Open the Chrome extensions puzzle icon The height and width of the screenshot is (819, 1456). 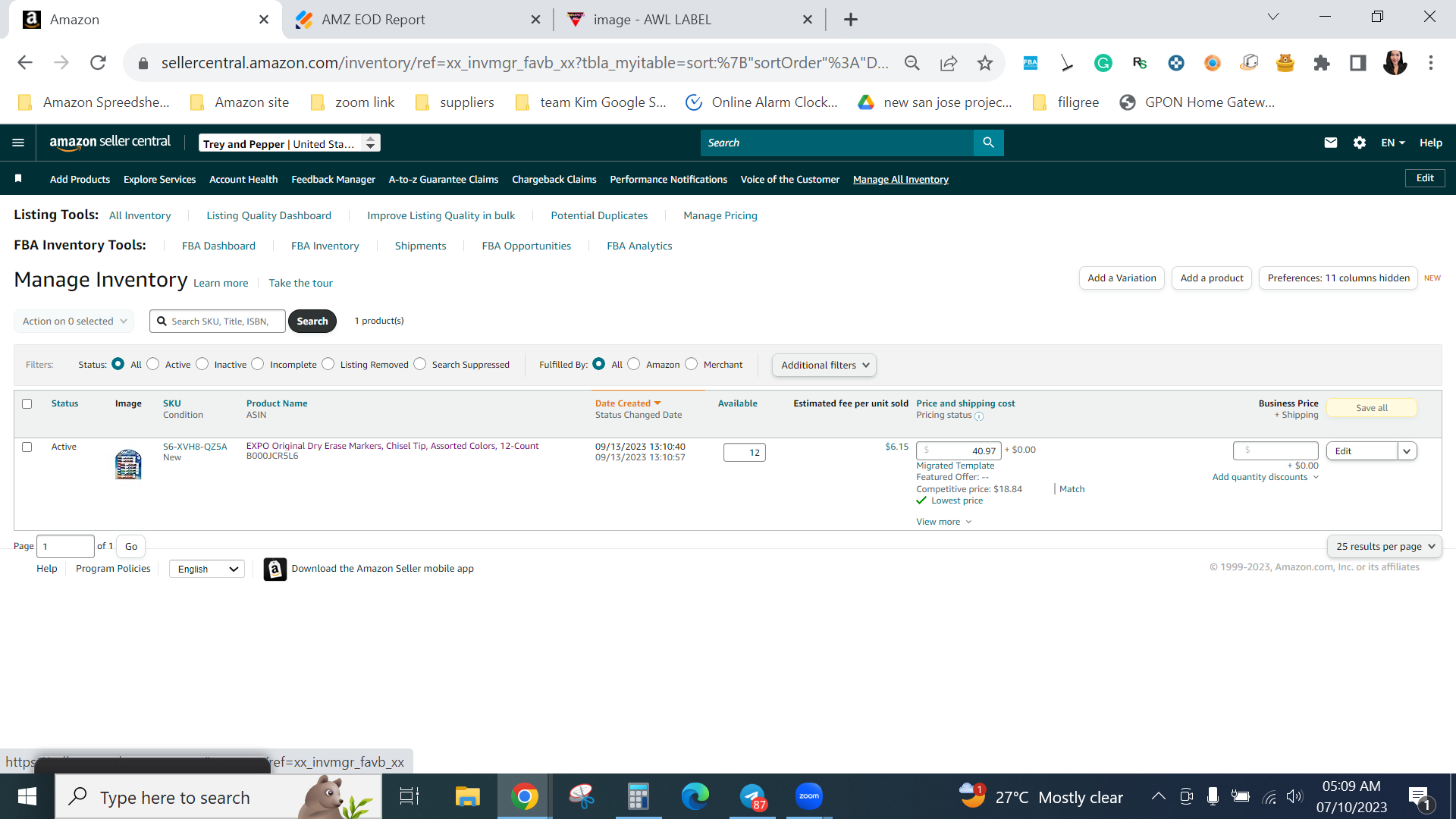pos(1322,63)
